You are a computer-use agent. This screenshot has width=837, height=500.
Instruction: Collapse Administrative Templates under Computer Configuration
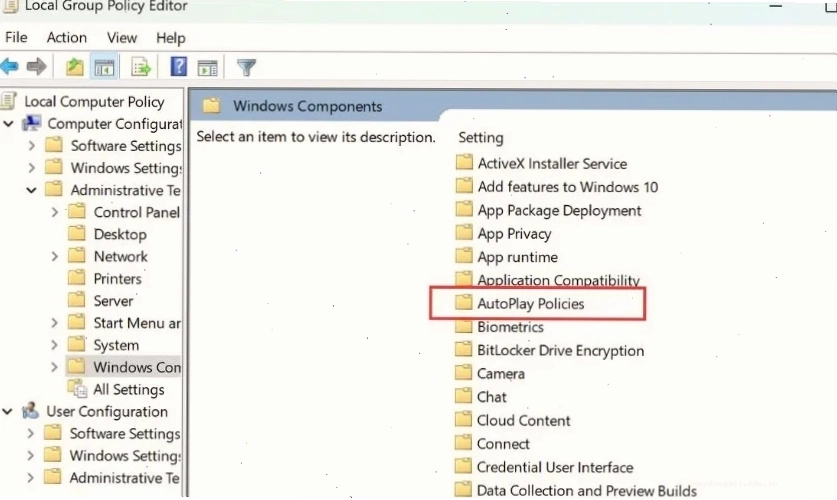(x=31, y=190)
